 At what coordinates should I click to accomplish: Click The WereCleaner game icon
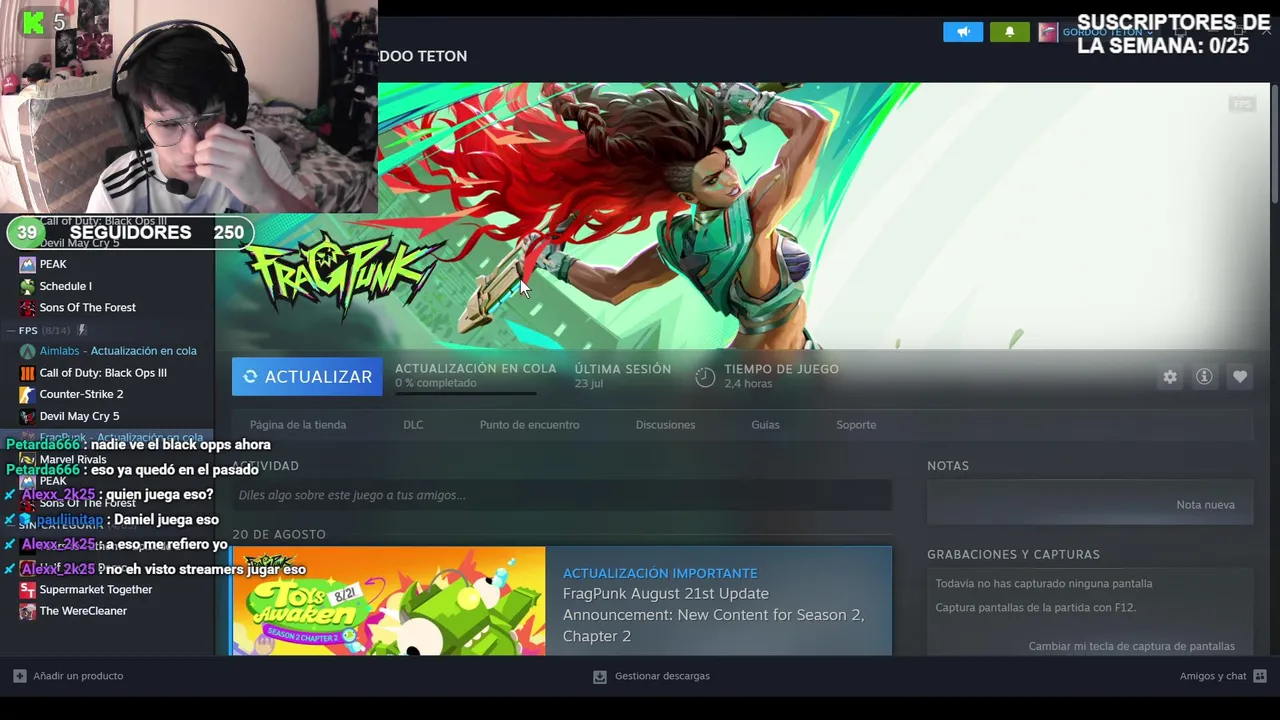[x=28, y=611]
